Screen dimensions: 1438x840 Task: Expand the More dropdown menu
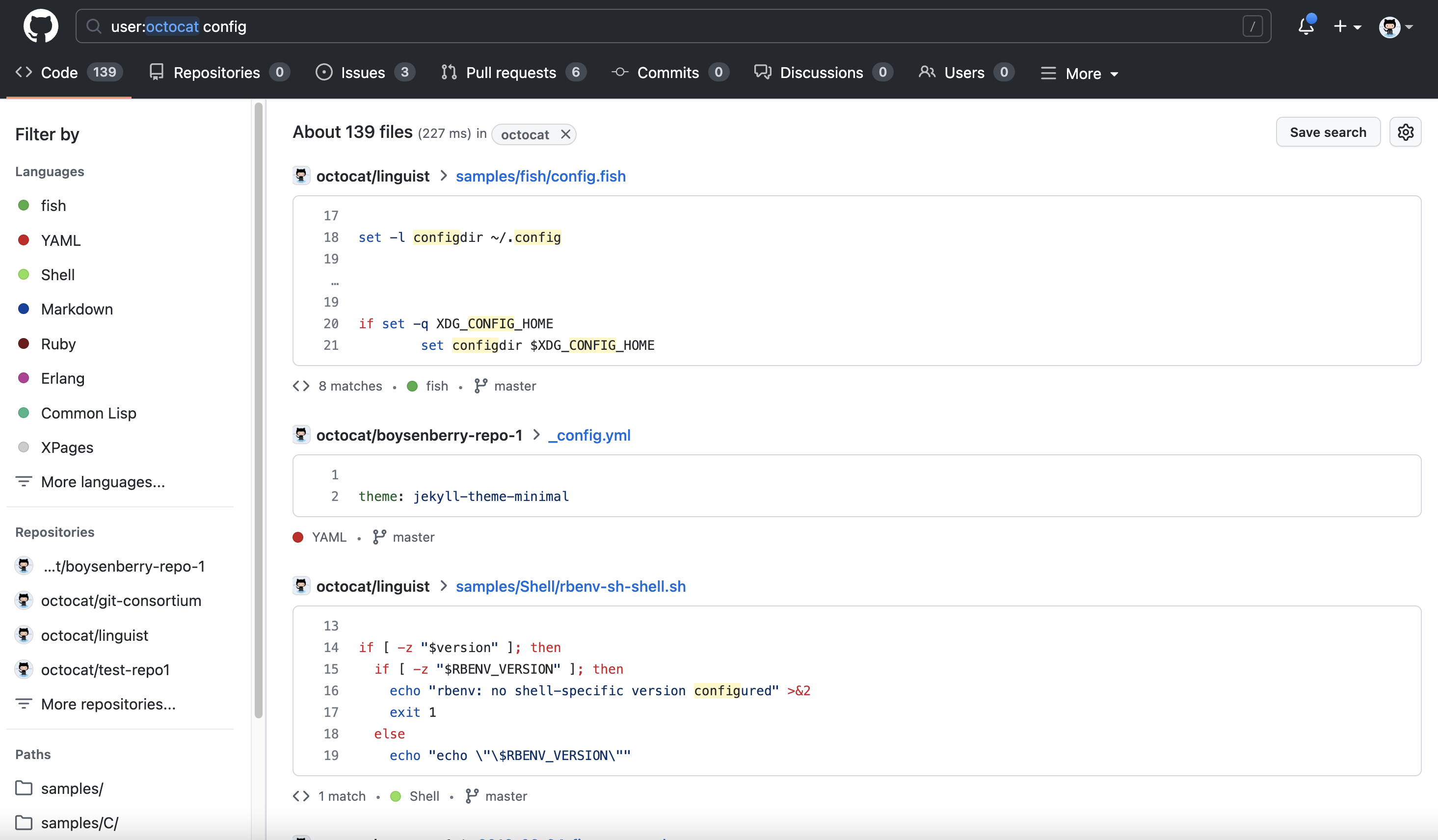1079,73
